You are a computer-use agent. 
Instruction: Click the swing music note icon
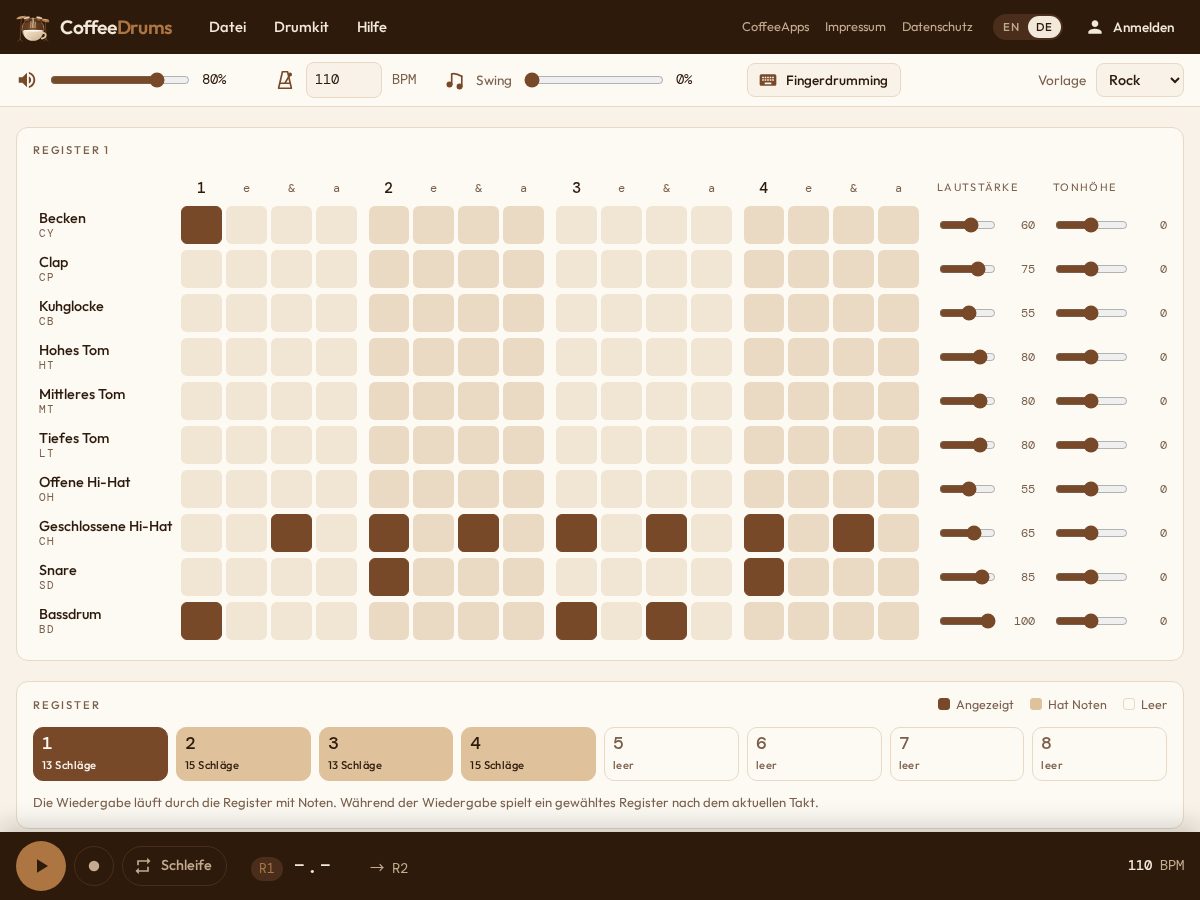(x=455, y=80)
